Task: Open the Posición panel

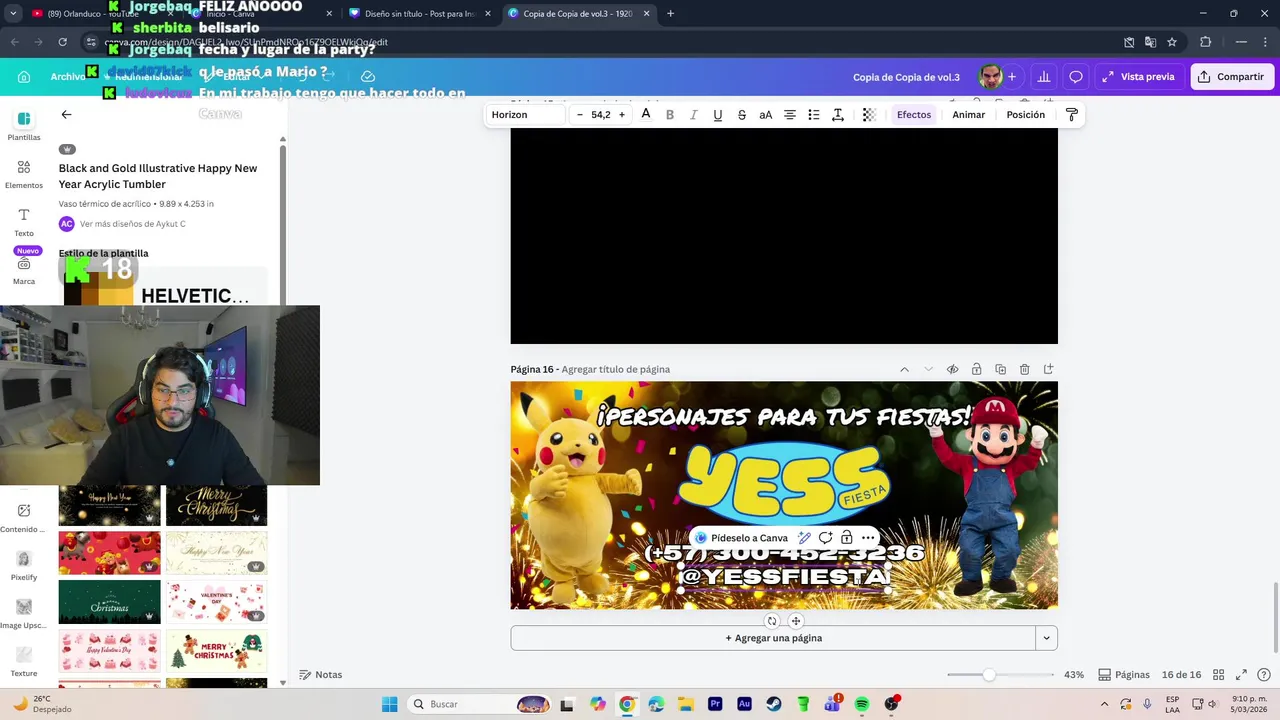Action: click(1026, 115)
